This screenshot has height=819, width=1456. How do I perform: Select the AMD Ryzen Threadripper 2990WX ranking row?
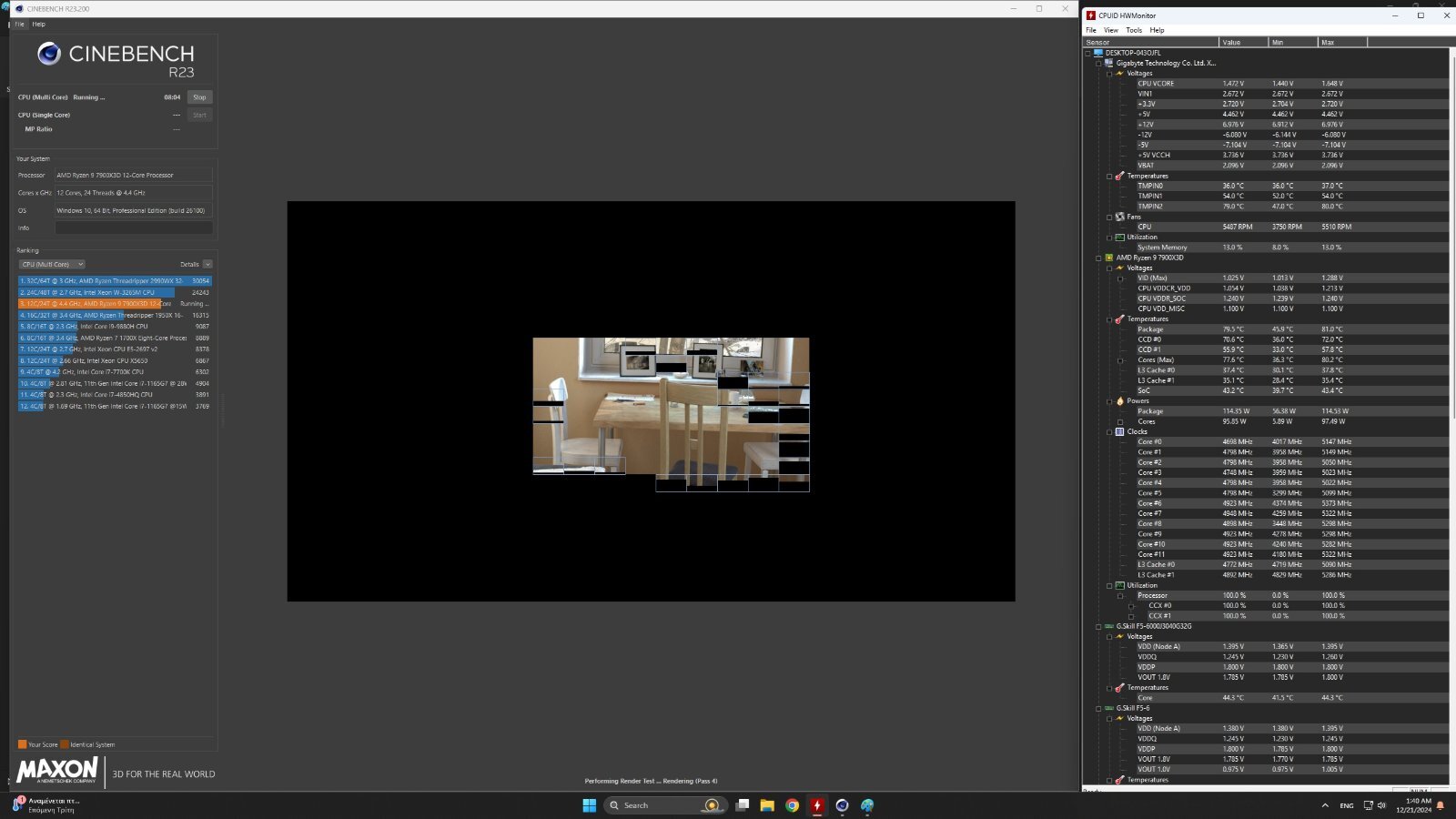(115, 280)
